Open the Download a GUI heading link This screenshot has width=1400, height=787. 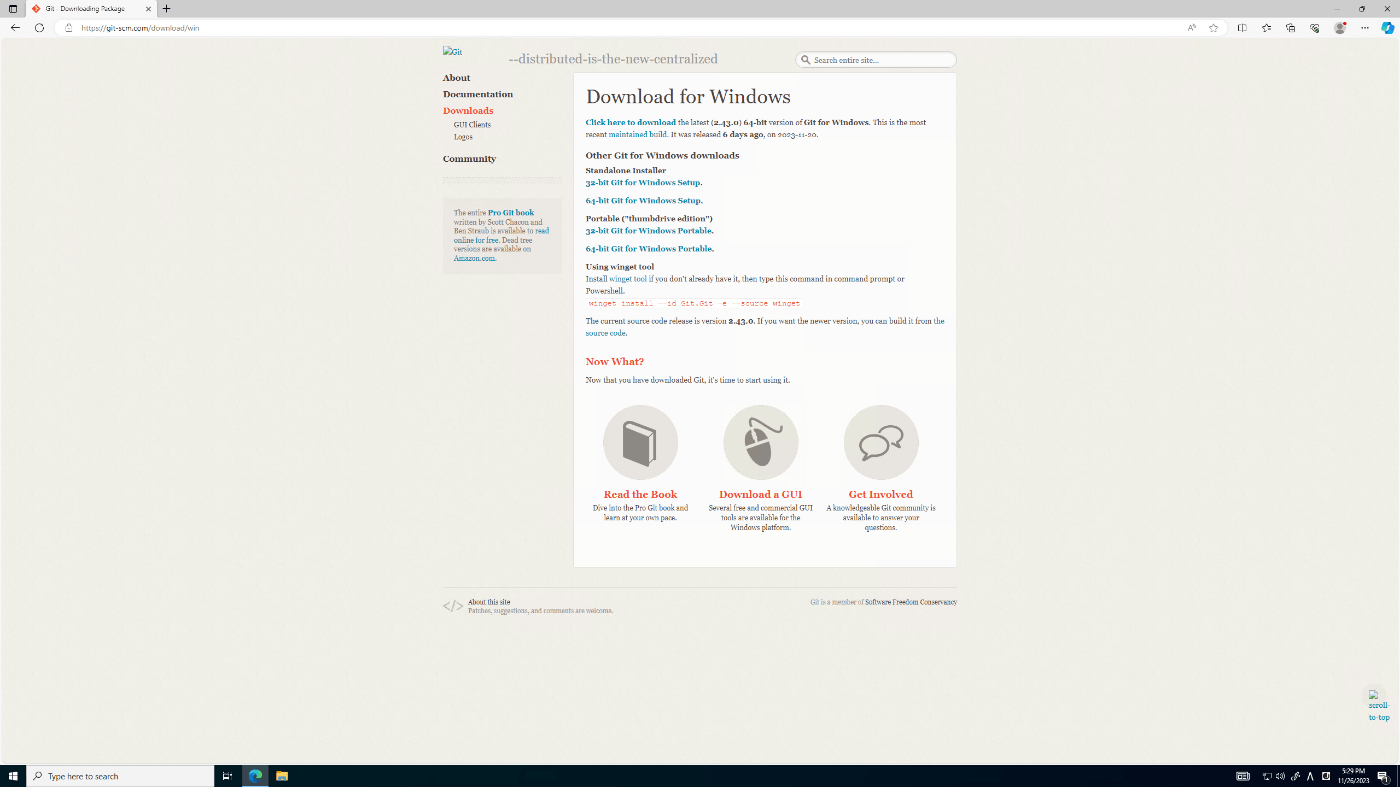[x=760, y=494]
